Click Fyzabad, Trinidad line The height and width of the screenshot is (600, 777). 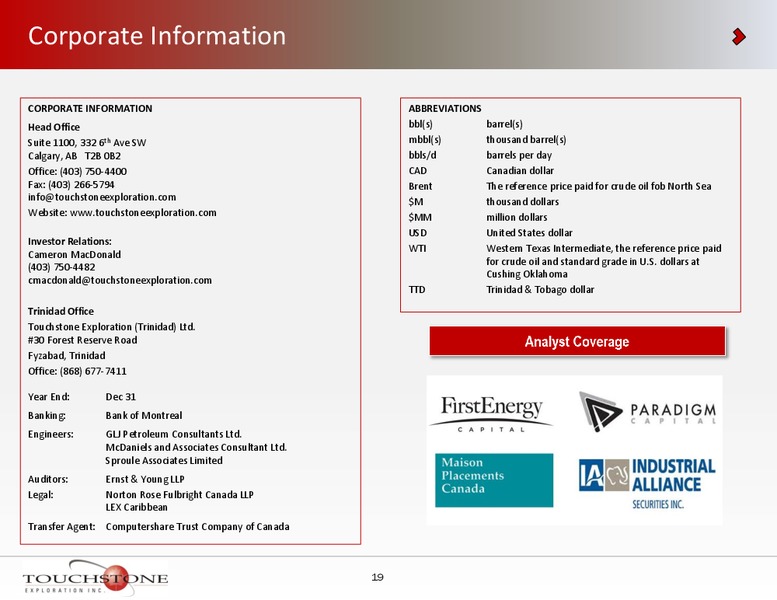point(67,356)
